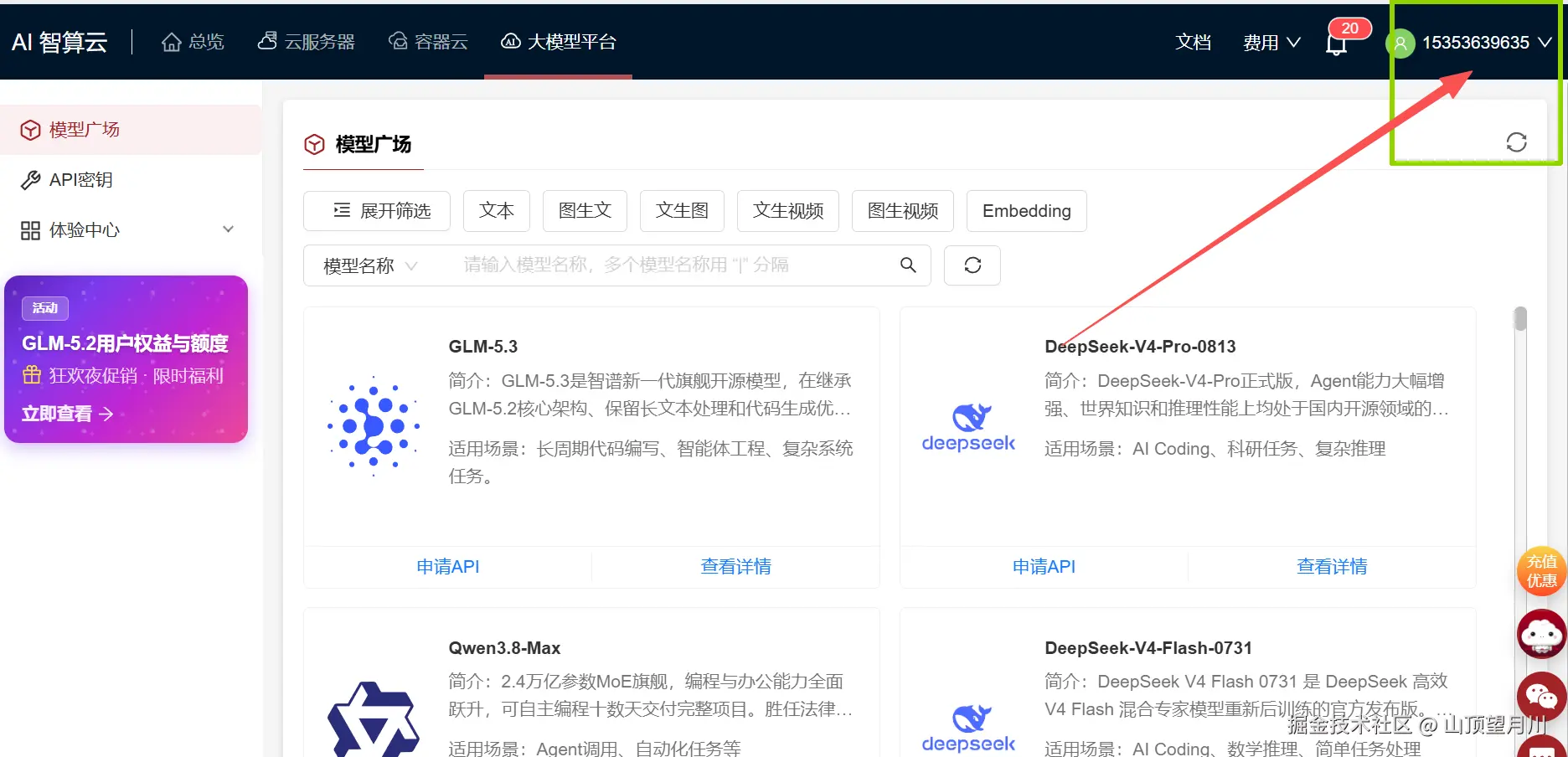Click the model list vertical scrollbar

click(1521, 319)
